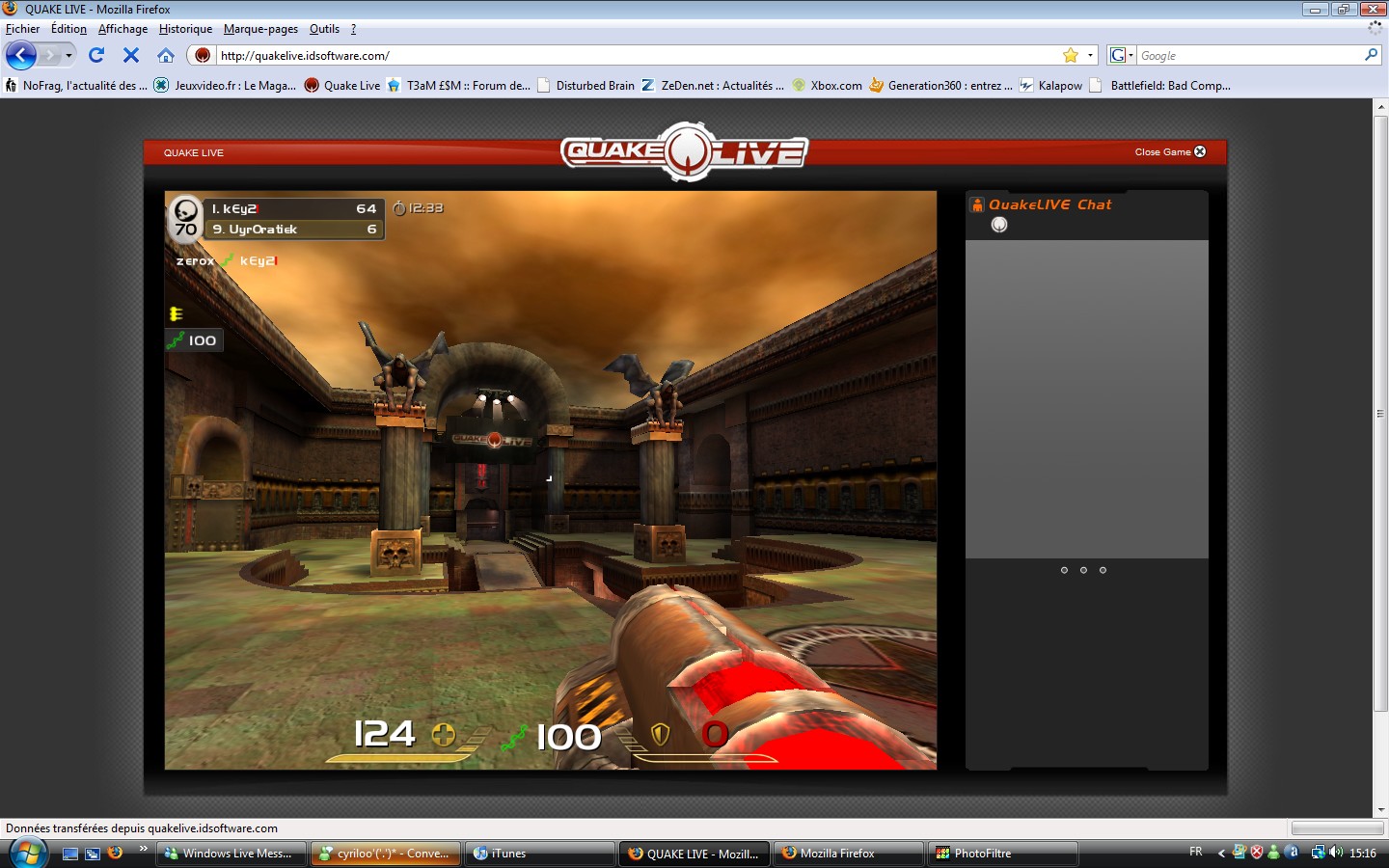Open the address bar history dropdown
1389x868 pixels.
[1090, 55]
